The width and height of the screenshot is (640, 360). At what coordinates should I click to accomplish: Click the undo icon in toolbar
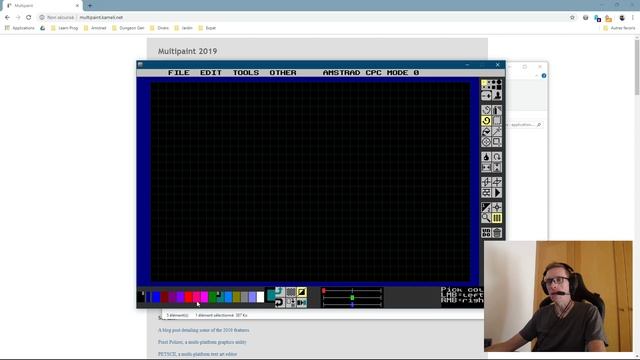(x=486, y=233)
